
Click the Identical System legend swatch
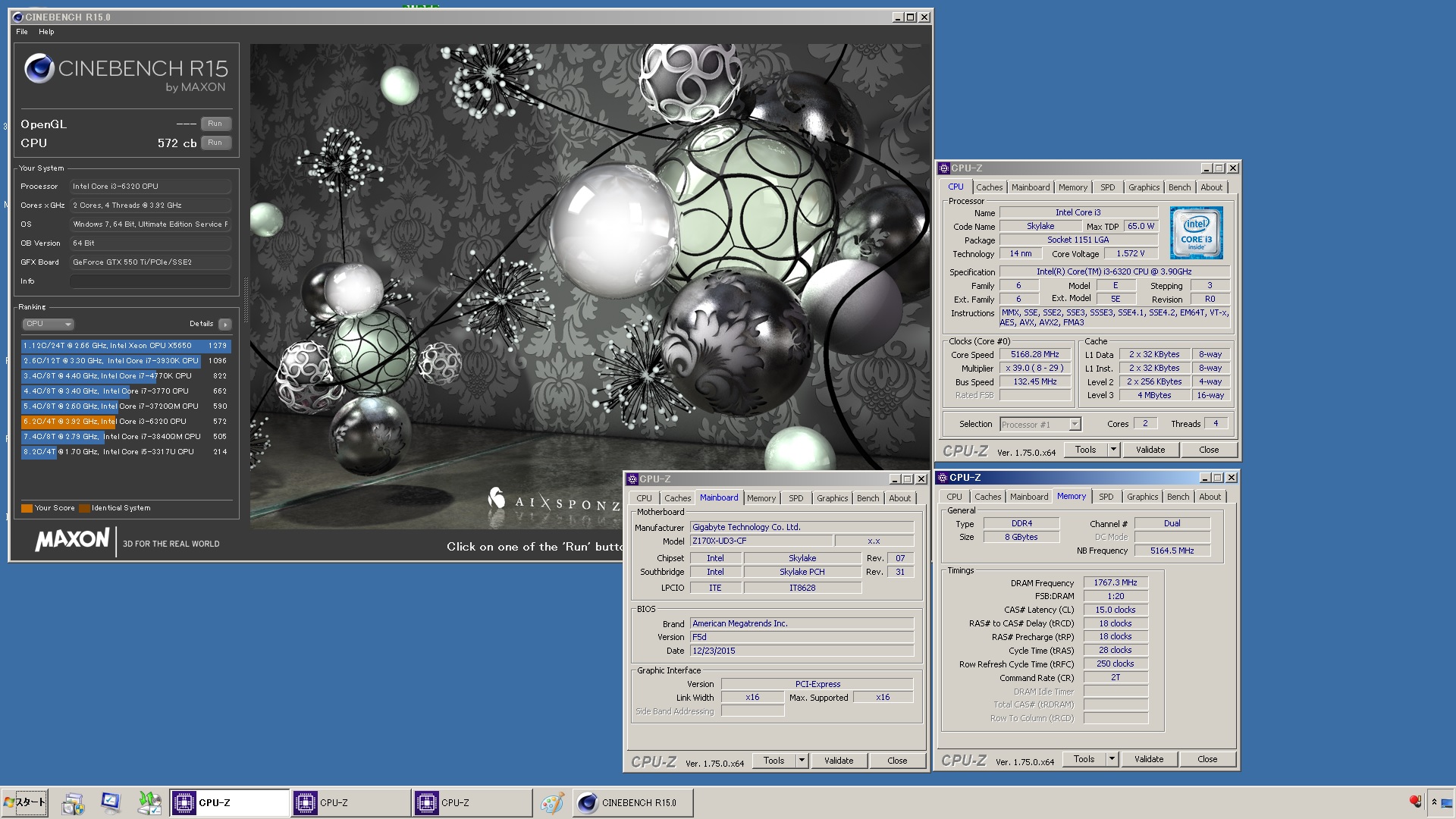coord(84,508)
